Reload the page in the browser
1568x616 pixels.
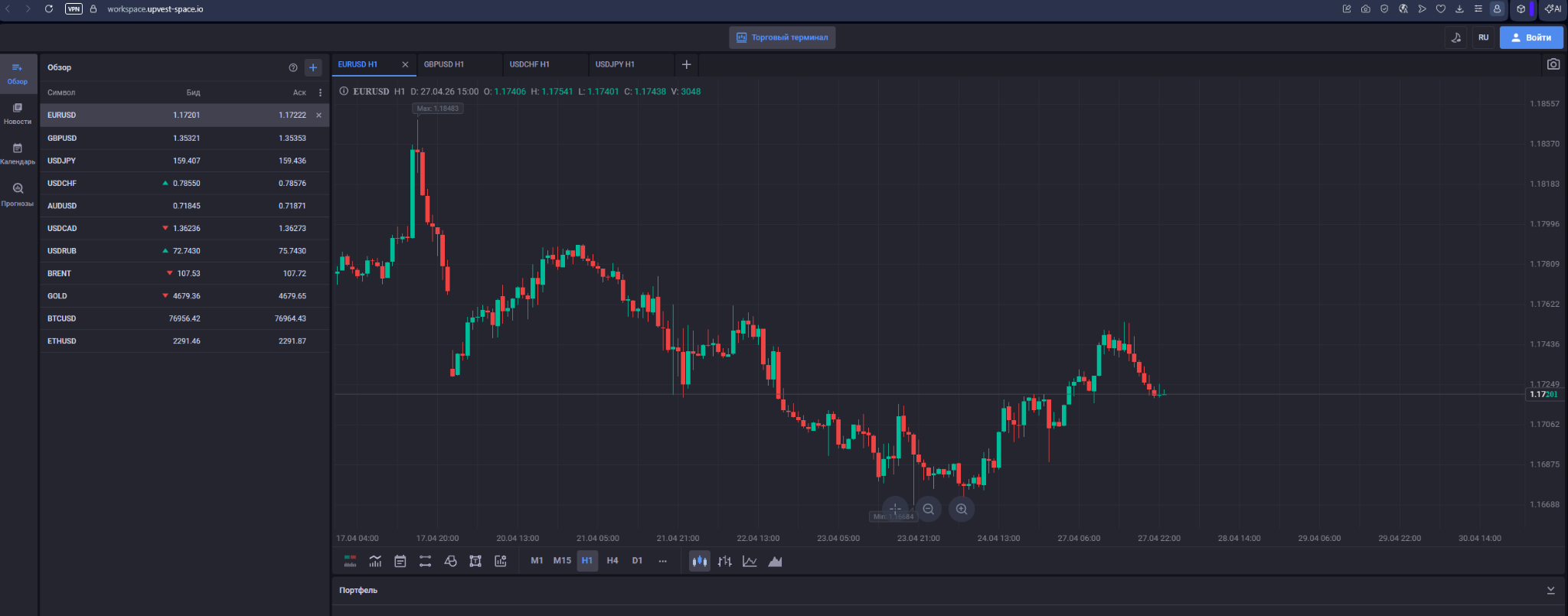49,8
